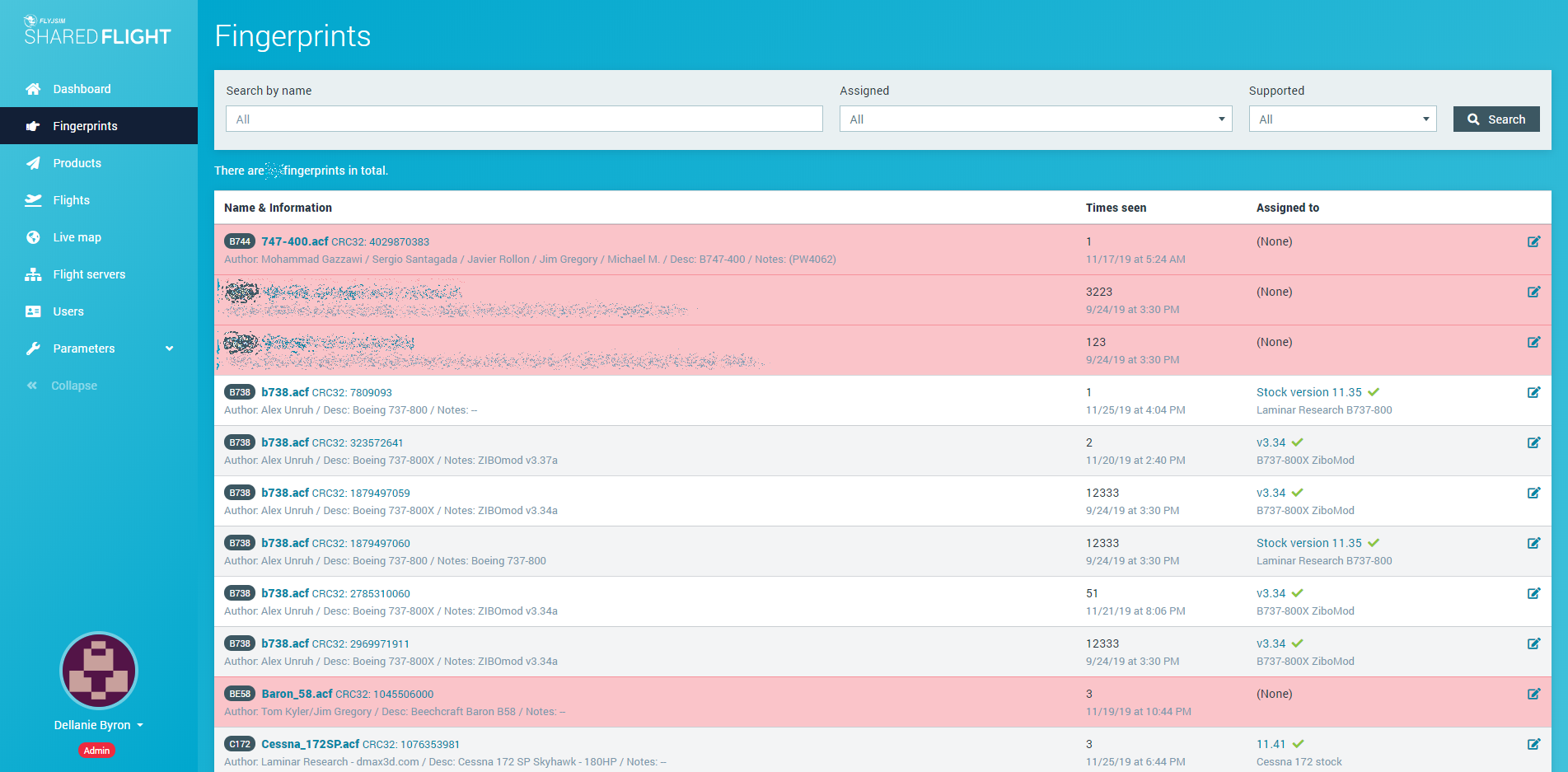Expand the Parameters submenu arrow
Viewport: 1568px width, 772px height.
170,349
